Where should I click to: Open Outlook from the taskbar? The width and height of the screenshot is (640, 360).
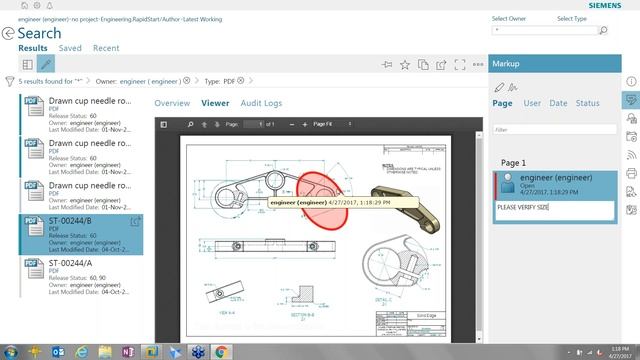coord(58,352)
